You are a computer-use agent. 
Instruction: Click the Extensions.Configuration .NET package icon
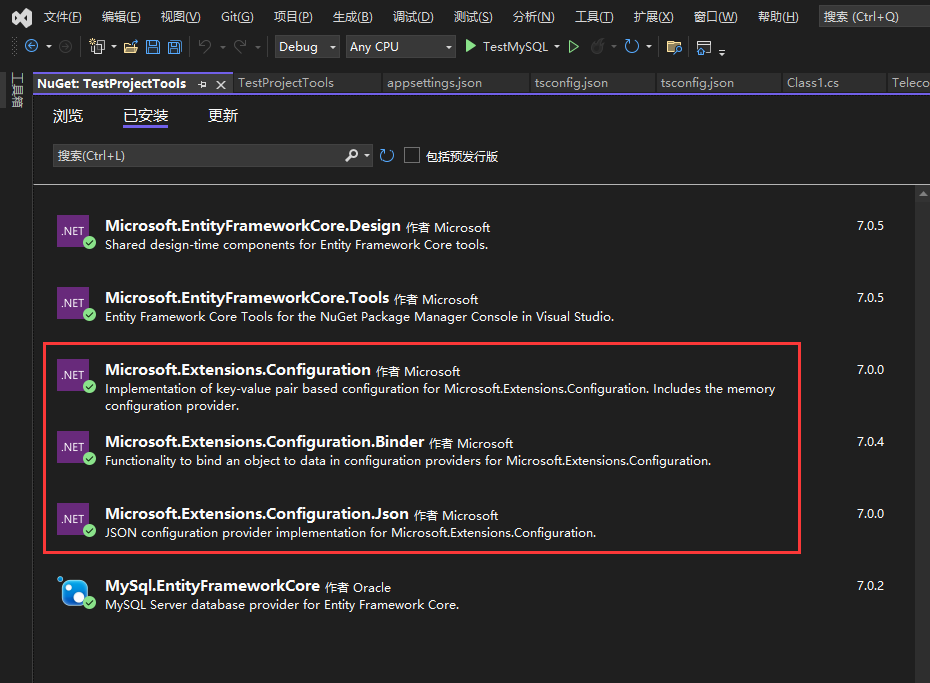click(x=74, y=375)
